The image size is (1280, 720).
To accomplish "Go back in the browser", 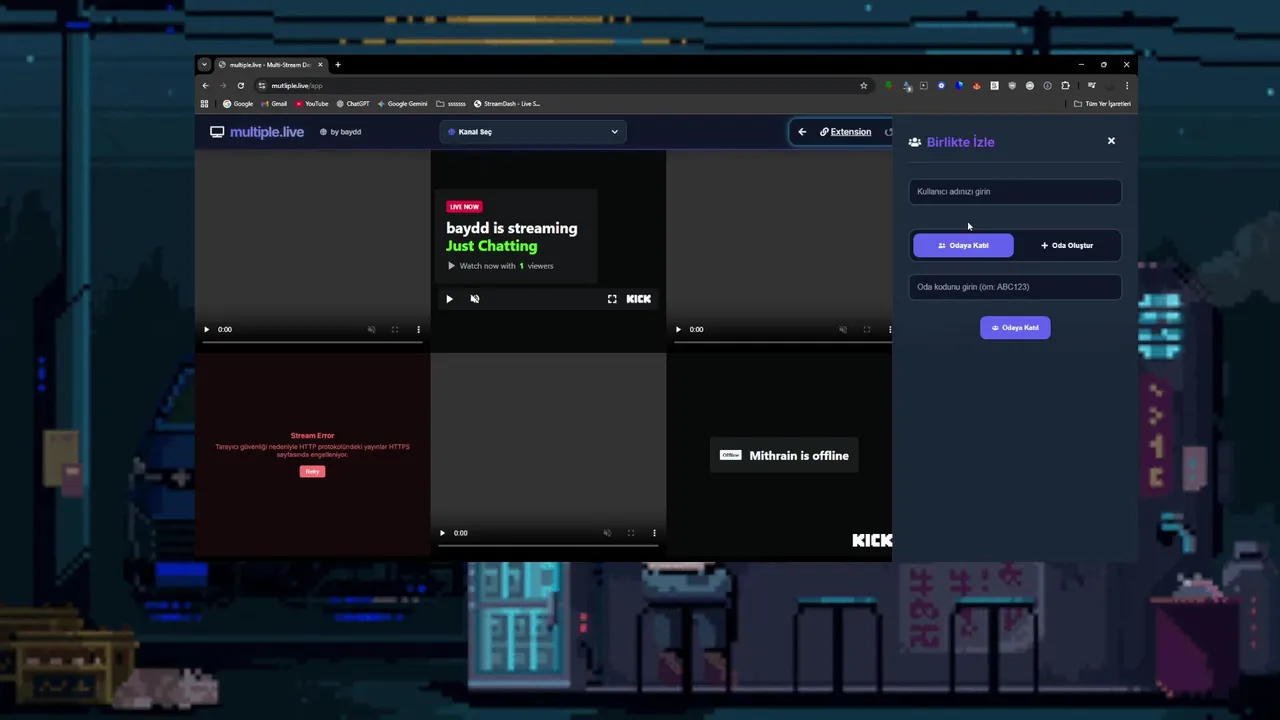I will (206, 86).
